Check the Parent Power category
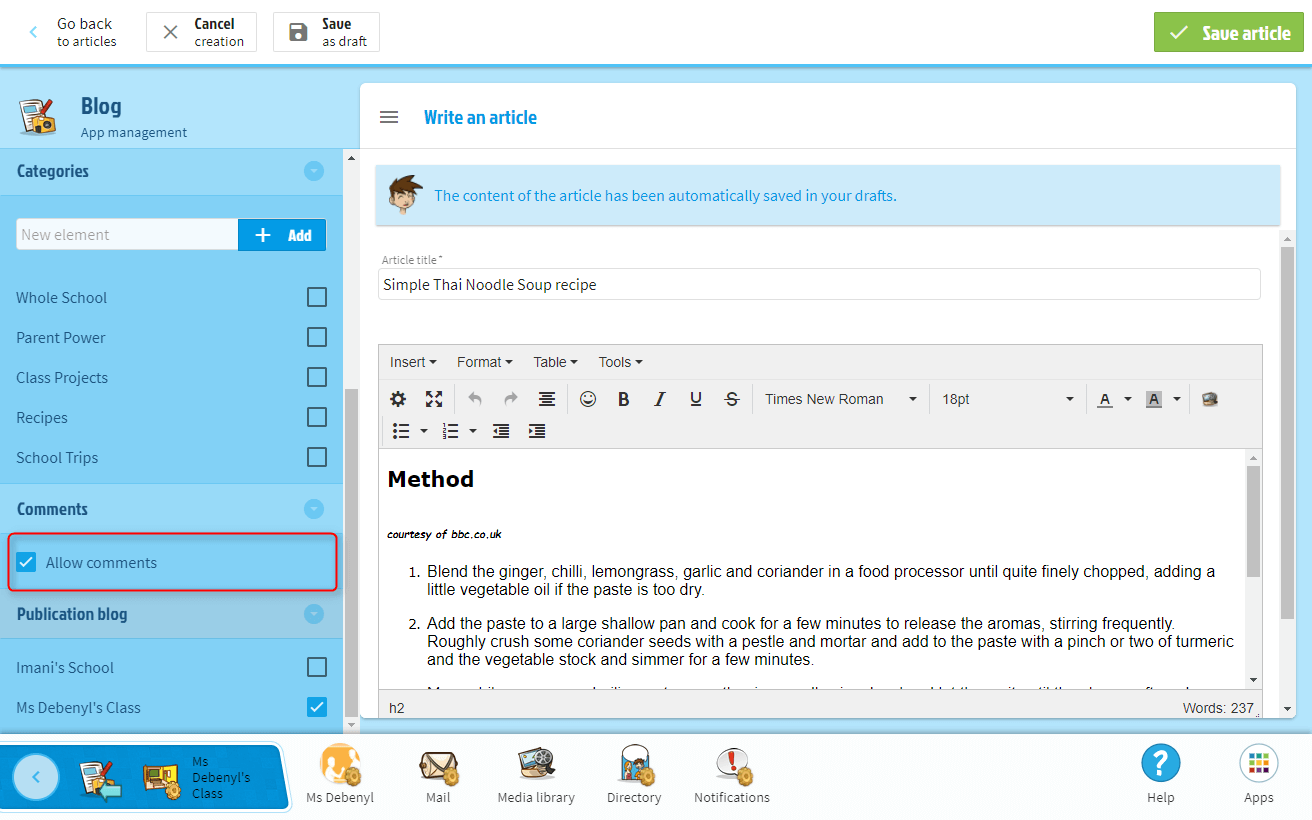 click(x=317, y=337)
